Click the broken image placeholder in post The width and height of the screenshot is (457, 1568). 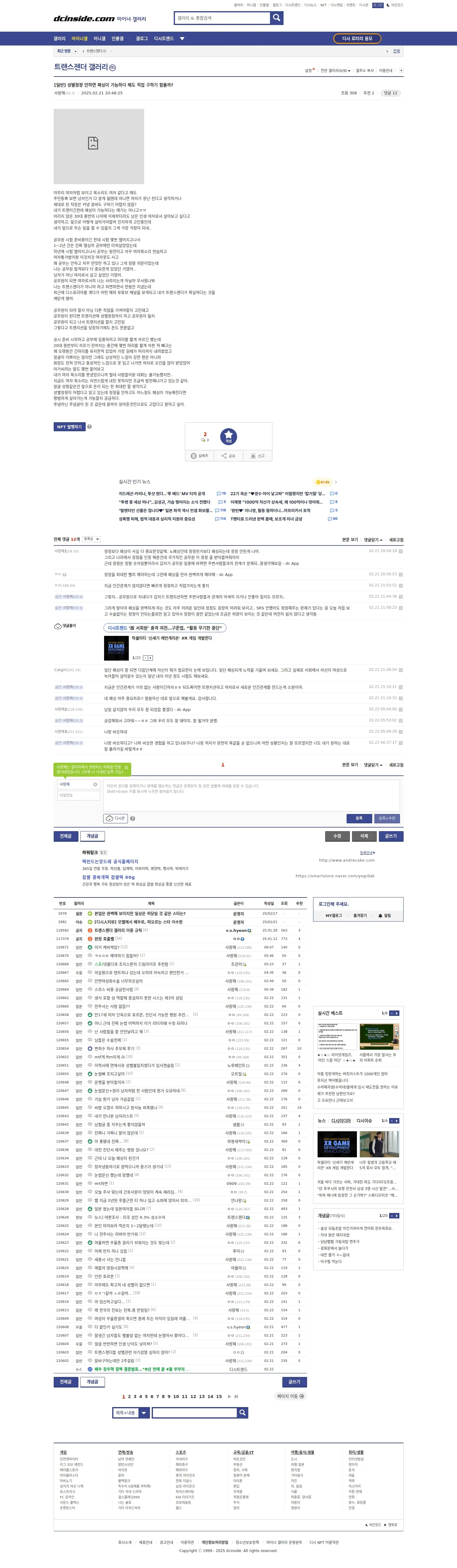click(x=99, y=146)
